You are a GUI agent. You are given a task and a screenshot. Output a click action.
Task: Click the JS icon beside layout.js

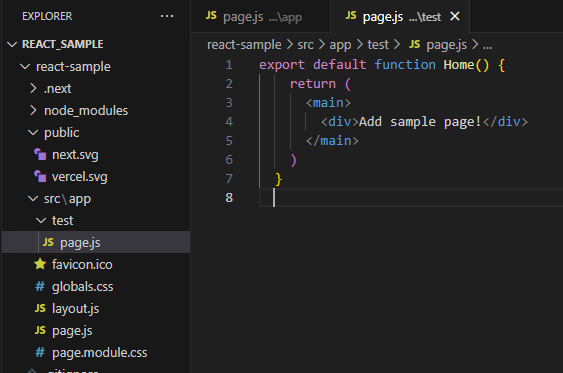click(40, 308)
